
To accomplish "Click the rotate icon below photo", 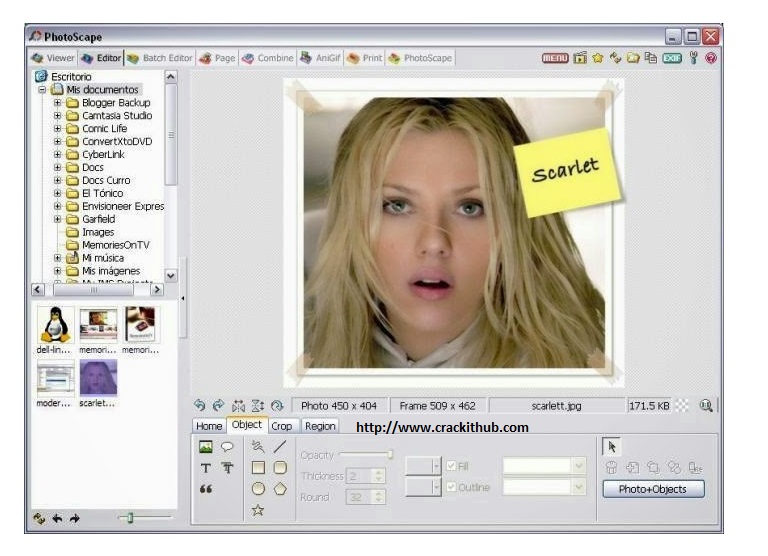I will (x=277, y=406).
